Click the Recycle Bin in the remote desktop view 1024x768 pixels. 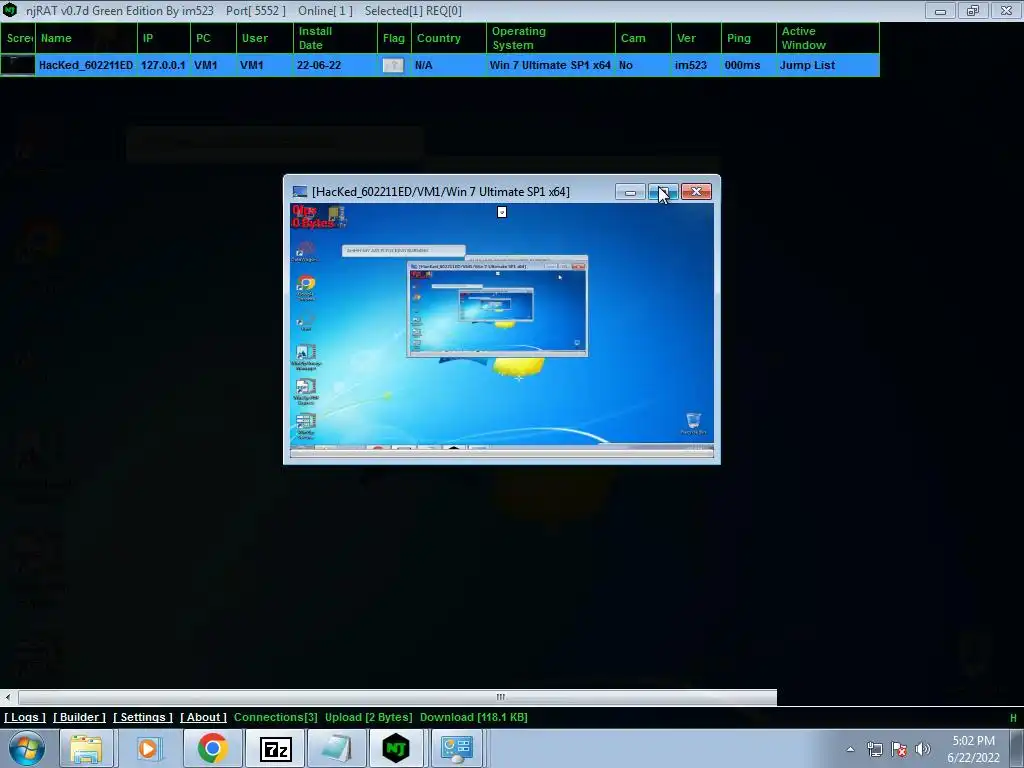(x=694, y=421)
